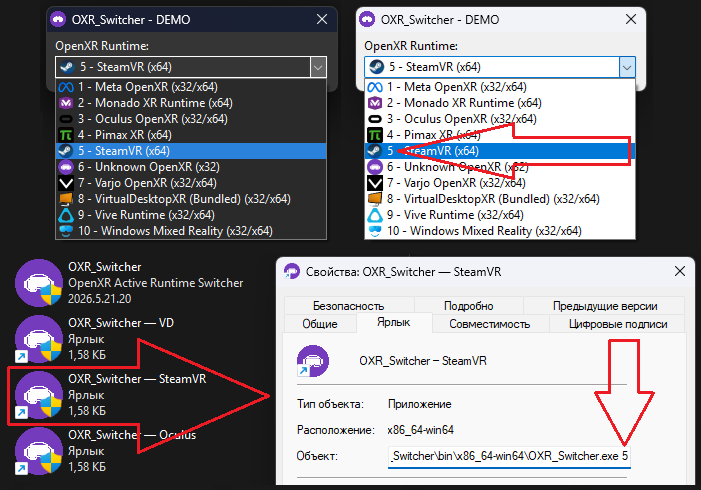Screen dimensions: 701x490
Task: Click Monado icon in light runtime list
Action: 375,103
